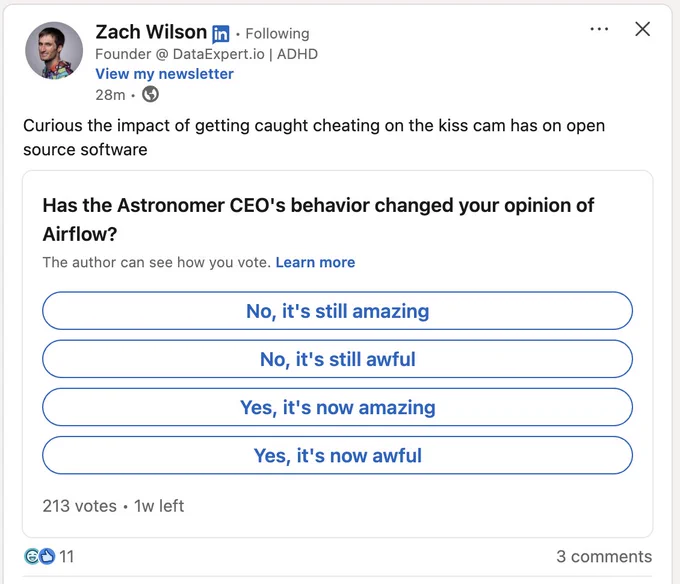The height and width of the screenshot is (584, 680).
Task: Click Zach Wilson's profile photo
Action: (54, 50)
